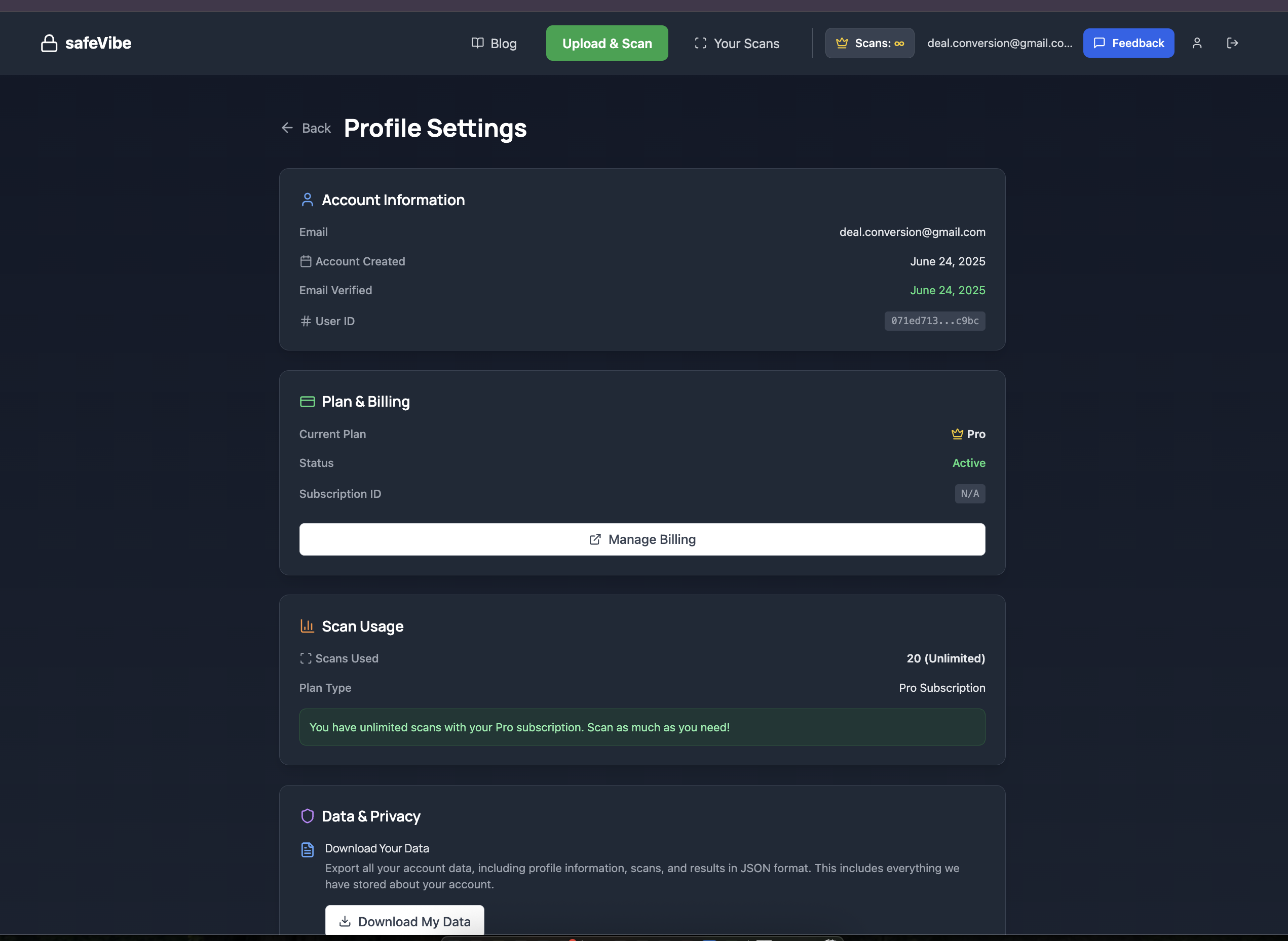
Task: Open the Blog page
Action: (494, 43)
